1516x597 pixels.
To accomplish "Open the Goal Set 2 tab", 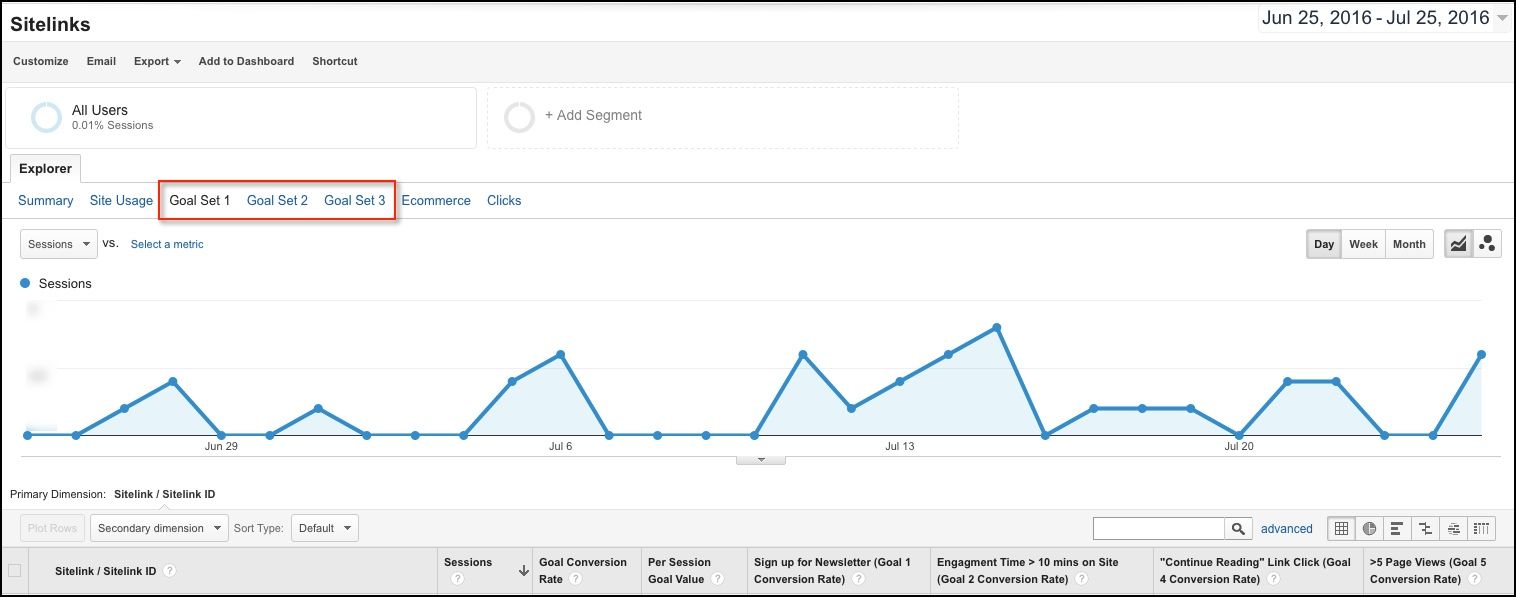I will [277, 200].
